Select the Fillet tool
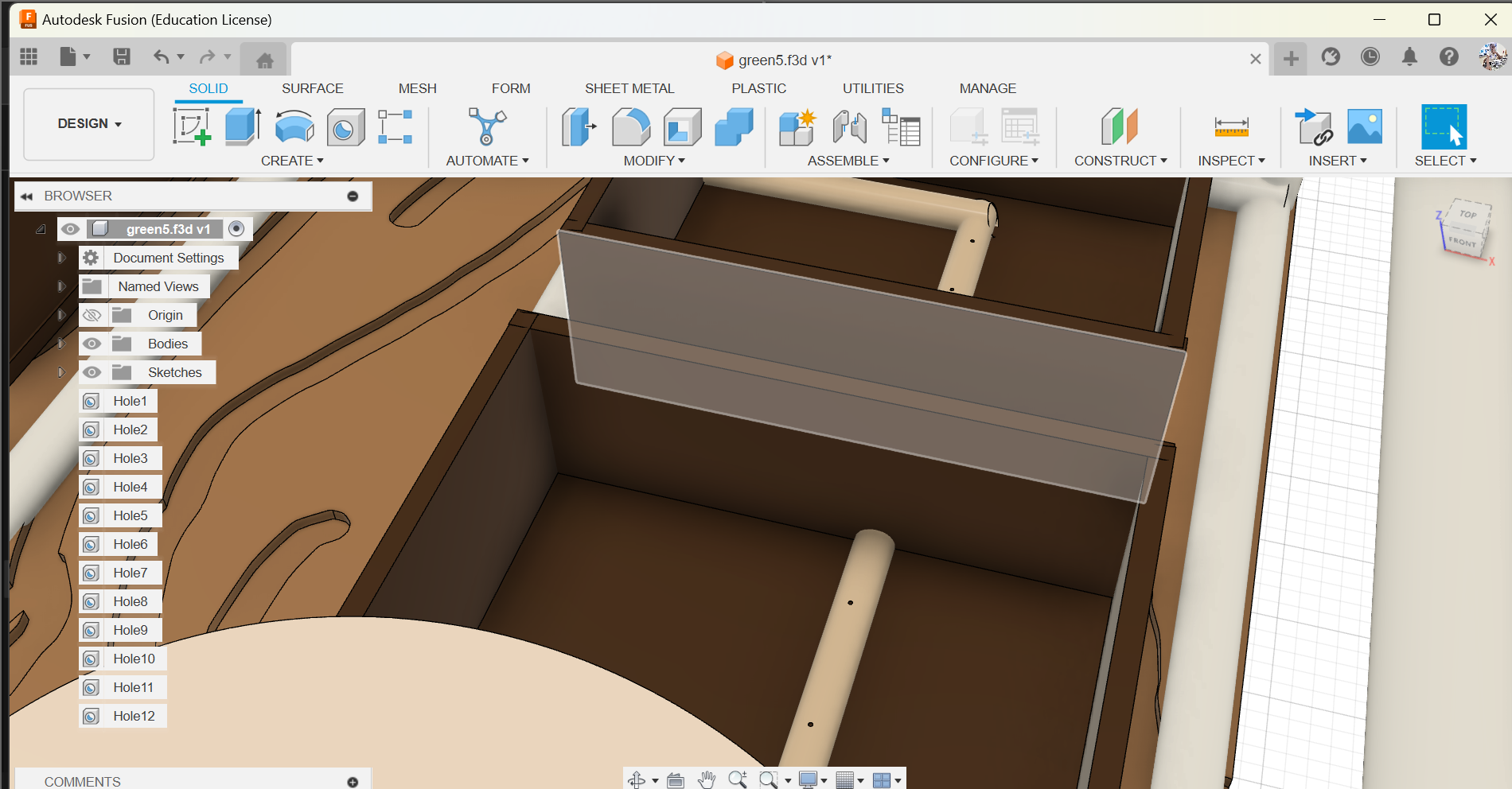1512x789 pixels. [631, 127]
